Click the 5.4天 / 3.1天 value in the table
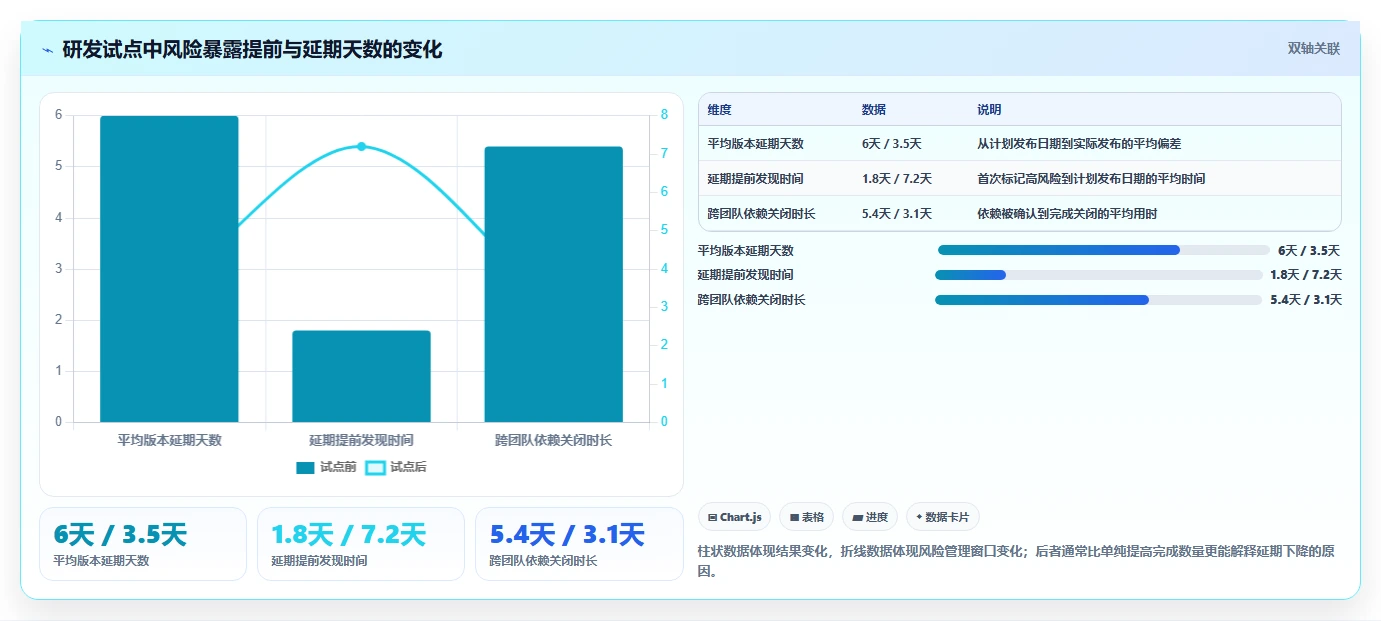 [x=896, y=214]
